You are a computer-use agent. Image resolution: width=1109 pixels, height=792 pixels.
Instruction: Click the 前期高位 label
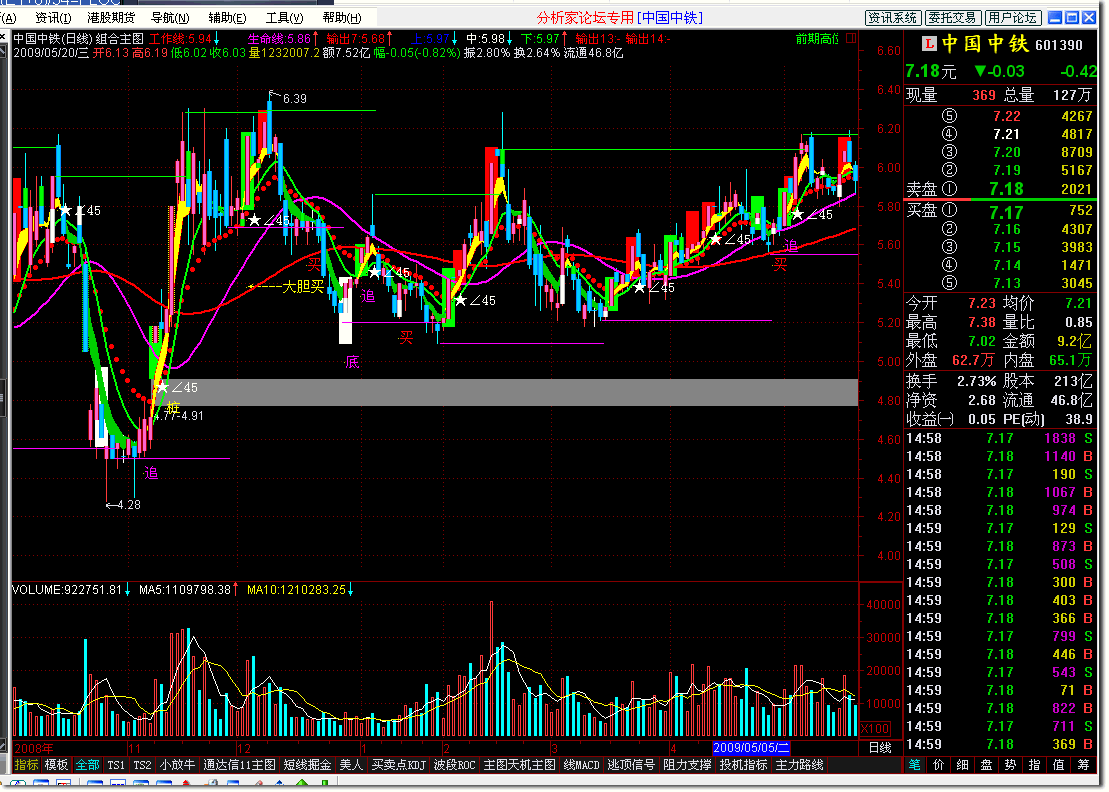[x=817, y=39]
